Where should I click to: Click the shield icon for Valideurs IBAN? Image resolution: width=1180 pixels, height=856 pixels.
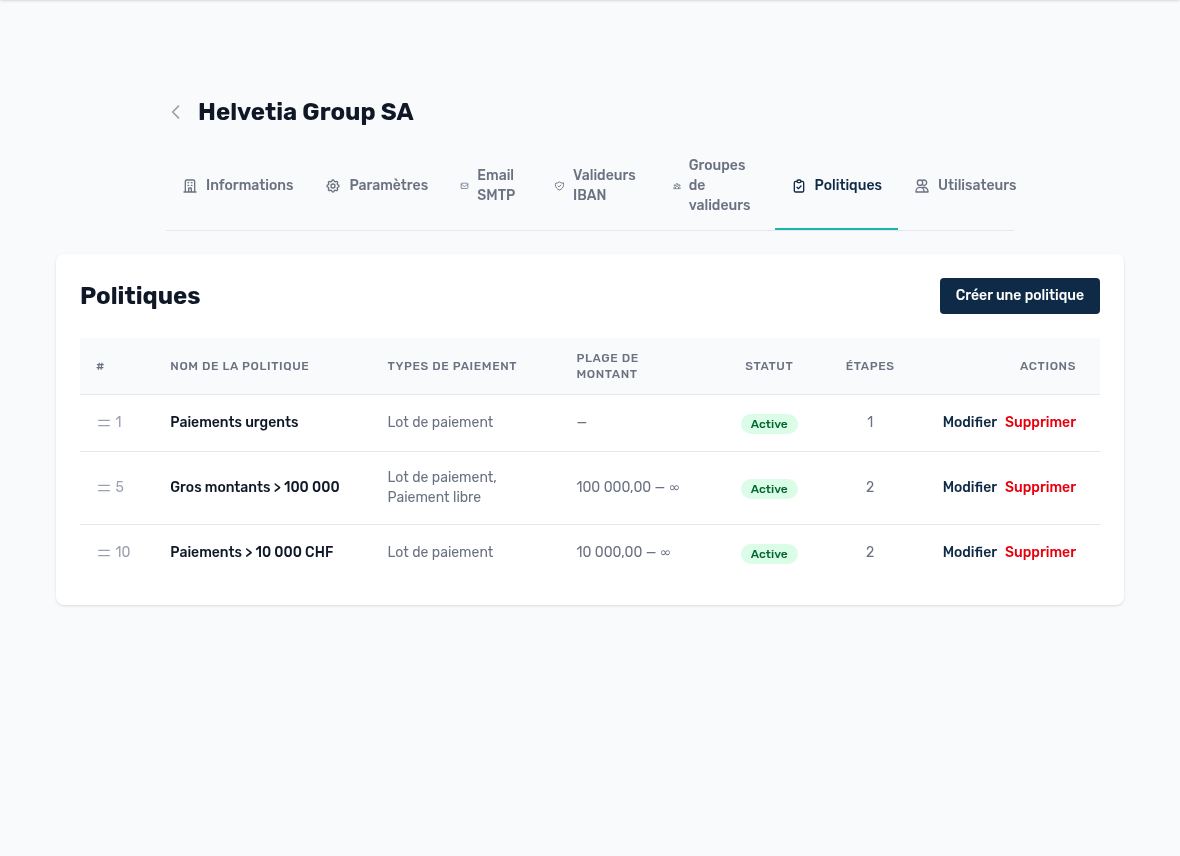pyautogui.click(x=559, y=186)
